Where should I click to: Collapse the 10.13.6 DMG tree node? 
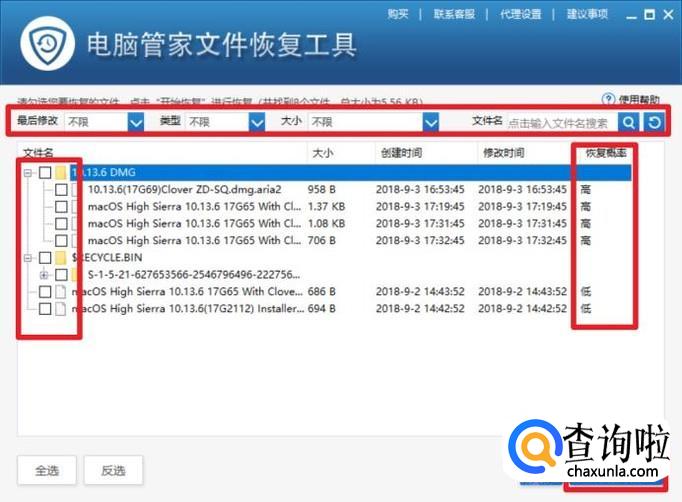point(28,173)
